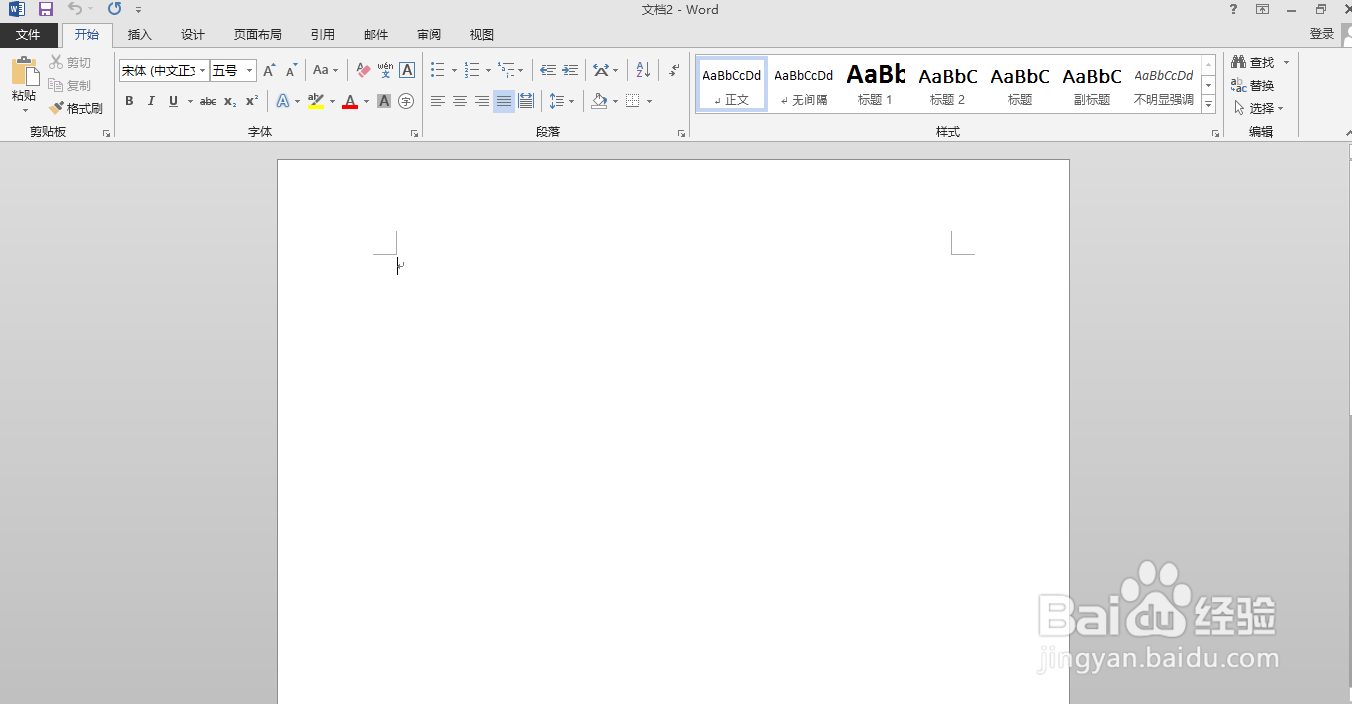Image resolution: width=1352 pixels, height=704 pixels.
Task: Toggle Italic formatting
Action: 151,101
